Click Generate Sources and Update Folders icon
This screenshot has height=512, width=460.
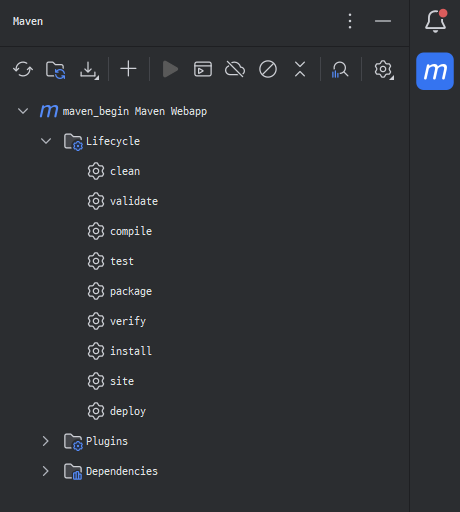click(55, 70)
